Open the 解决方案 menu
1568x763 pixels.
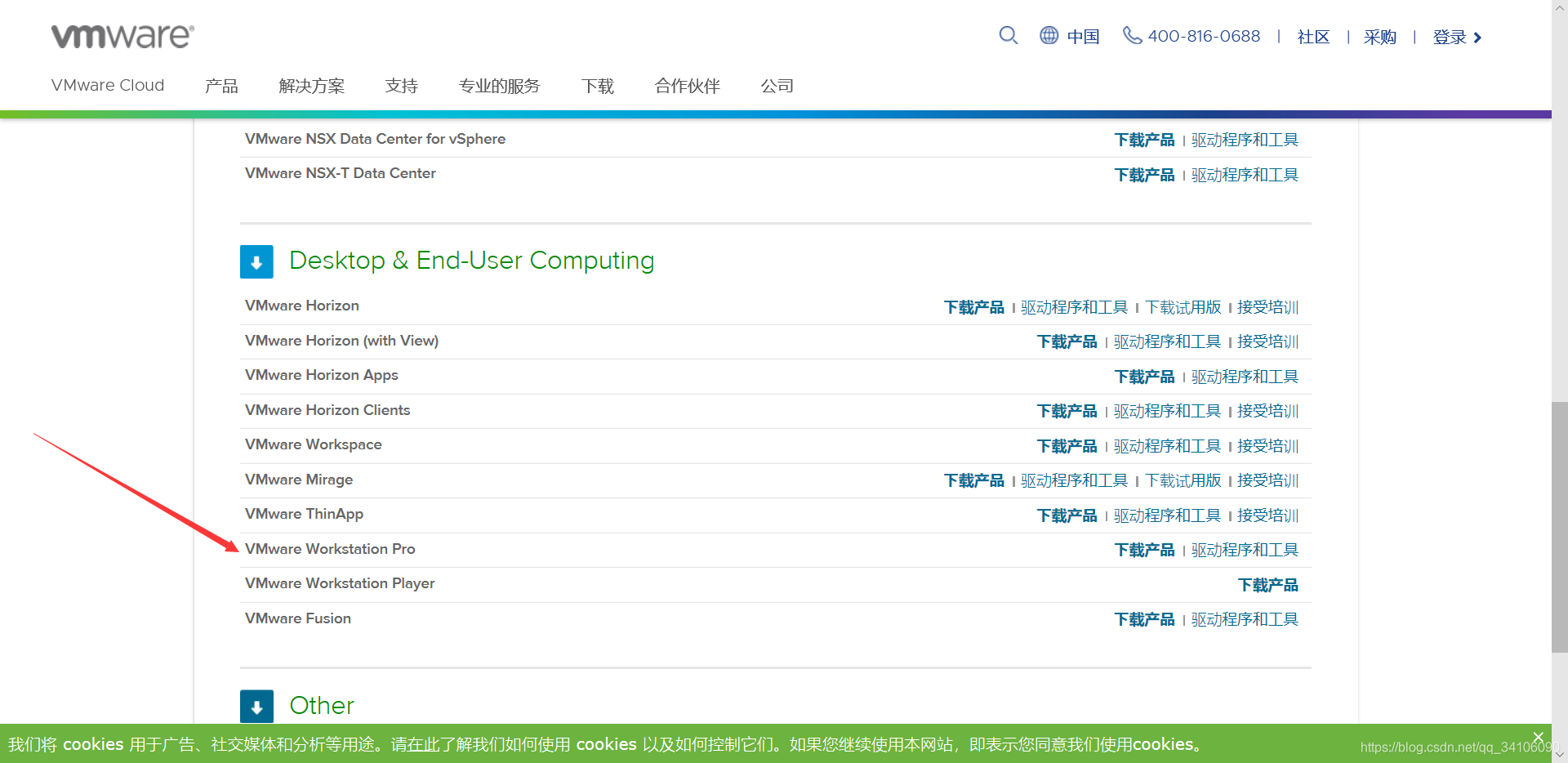pos(311,86)
